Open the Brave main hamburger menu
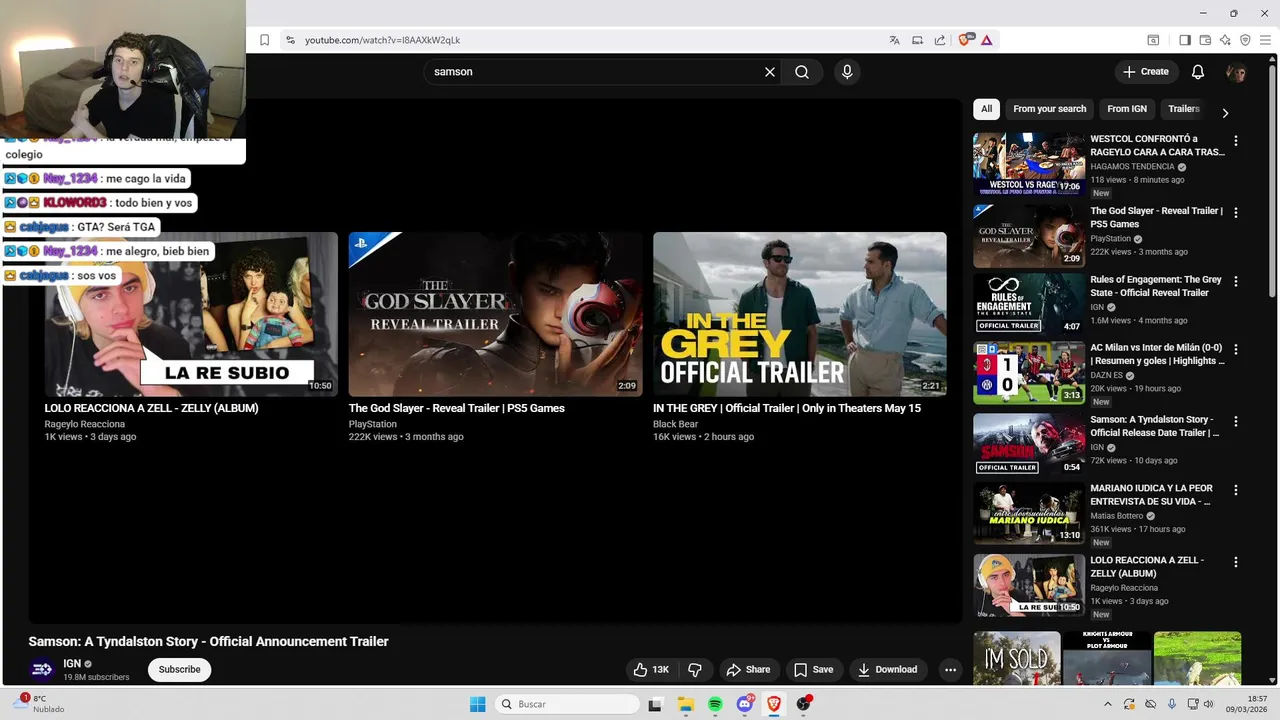The width and height of the screenshot is (1280, 720). (1265, 40)
